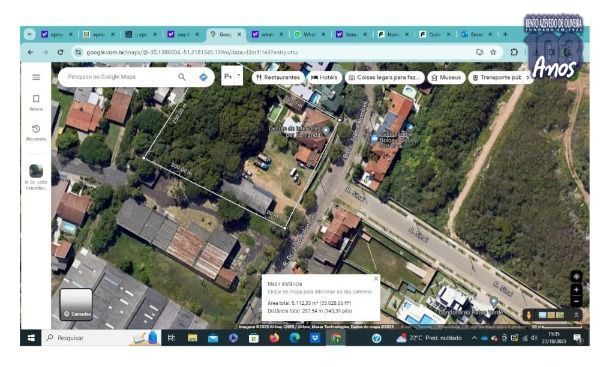Open the Salvos saved places panel
Screen dimensions: 600x367
point(36,103)
